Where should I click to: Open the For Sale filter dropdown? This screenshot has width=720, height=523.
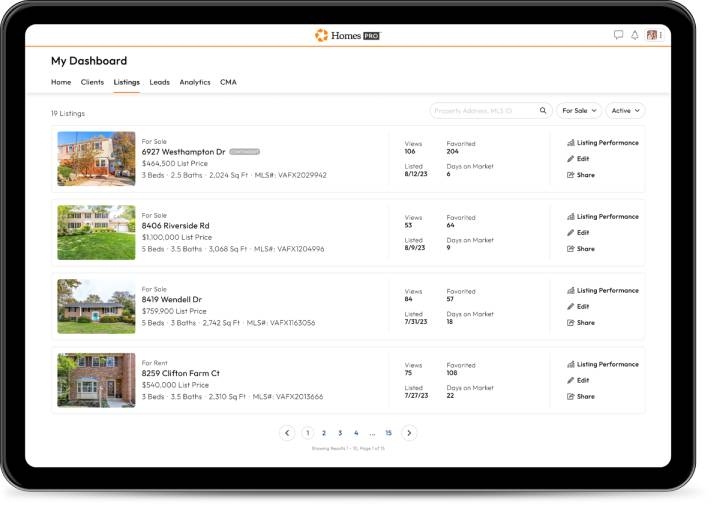(579, 111)
